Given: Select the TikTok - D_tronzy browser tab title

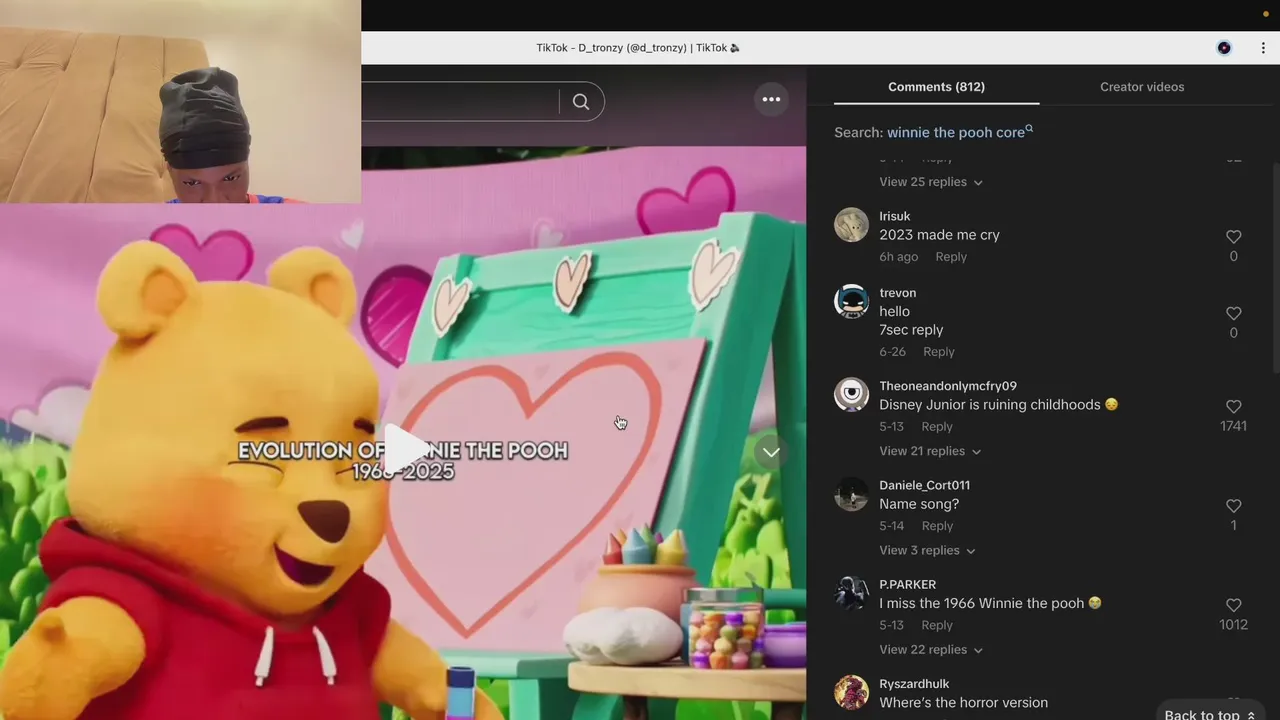Looking at the screenshot, I should tap(638, 48).
